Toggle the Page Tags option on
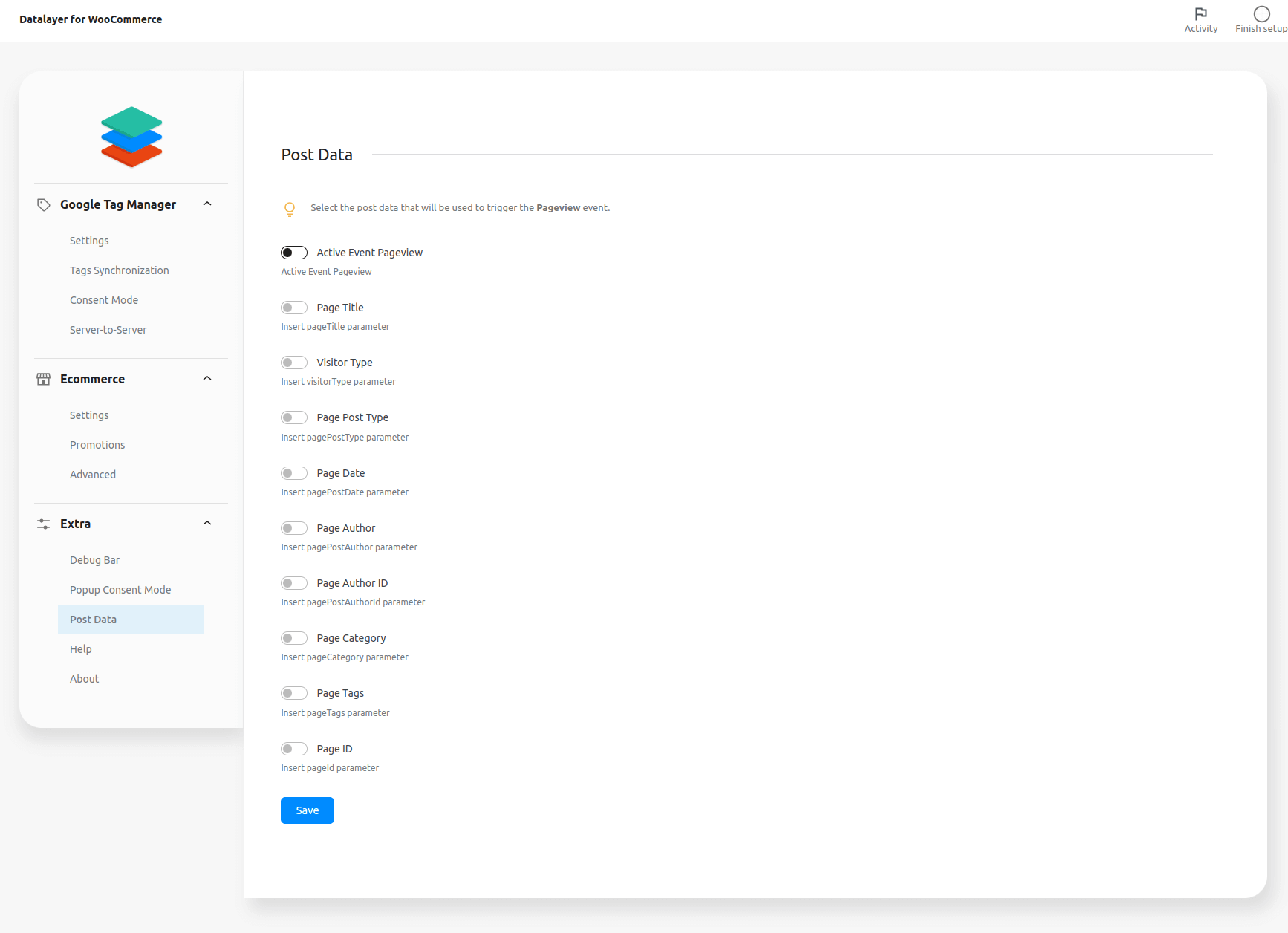This screenshot has height=933, width=1288. tap(294, 693)
